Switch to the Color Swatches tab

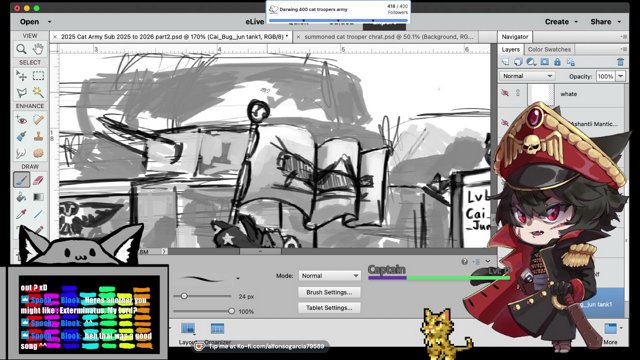tap(549, 49)
